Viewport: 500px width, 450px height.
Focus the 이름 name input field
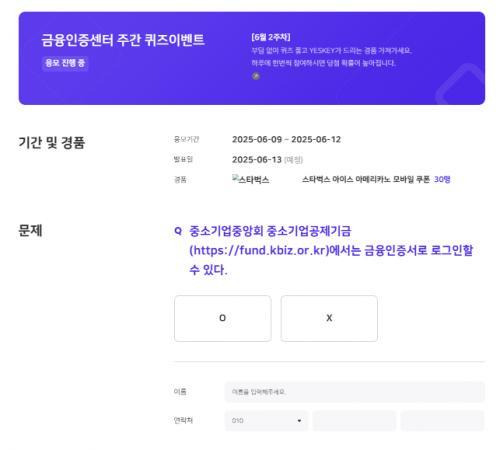355,392
